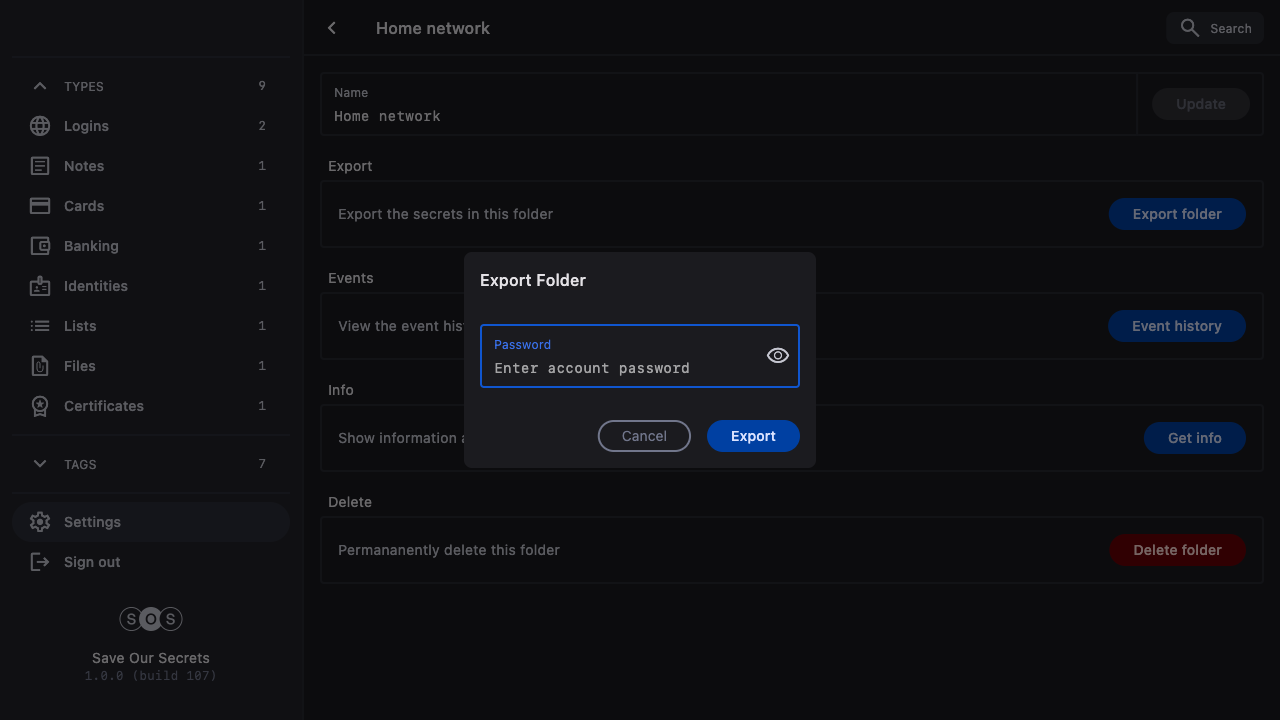Screen dimensions: 1280x720
Task: Open Settings in the sidebar
Action: click(92, 522)
